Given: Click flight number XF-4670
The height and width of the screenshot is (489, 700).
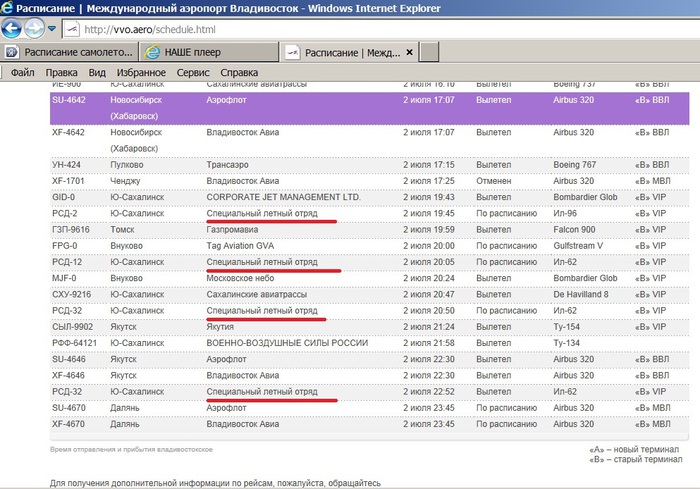Looking at the screenshot, I should 68,424.
